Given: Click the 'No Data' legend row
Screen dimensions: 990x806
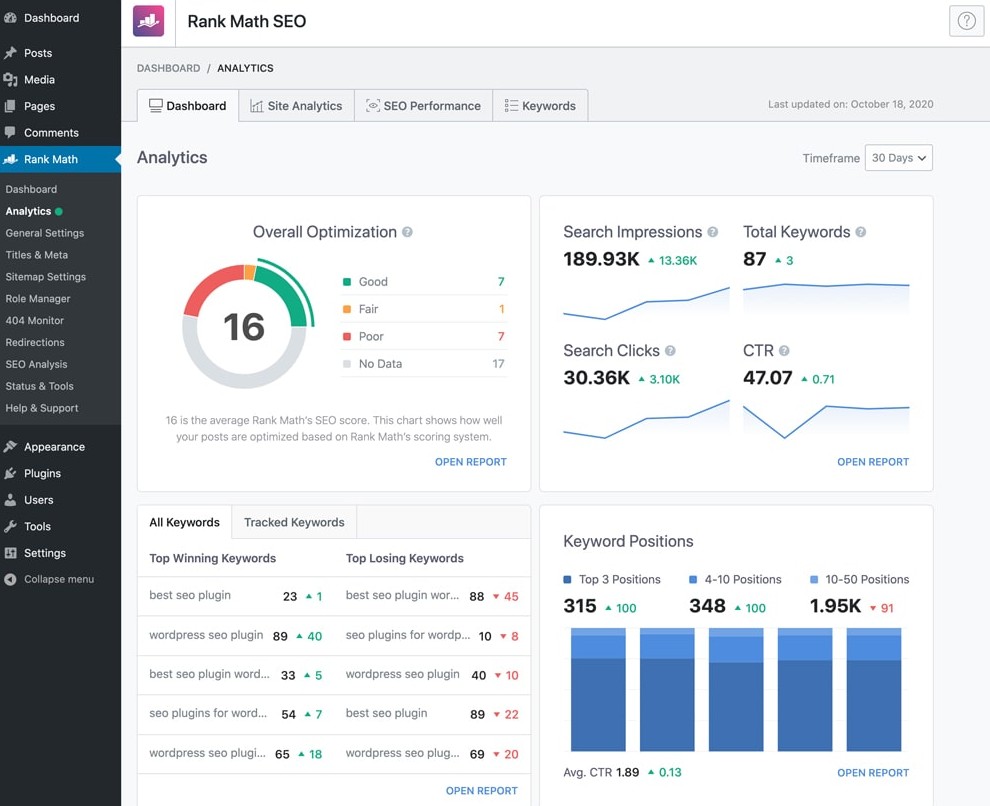Looking at the screenshot, I should (x=424, y=364).
